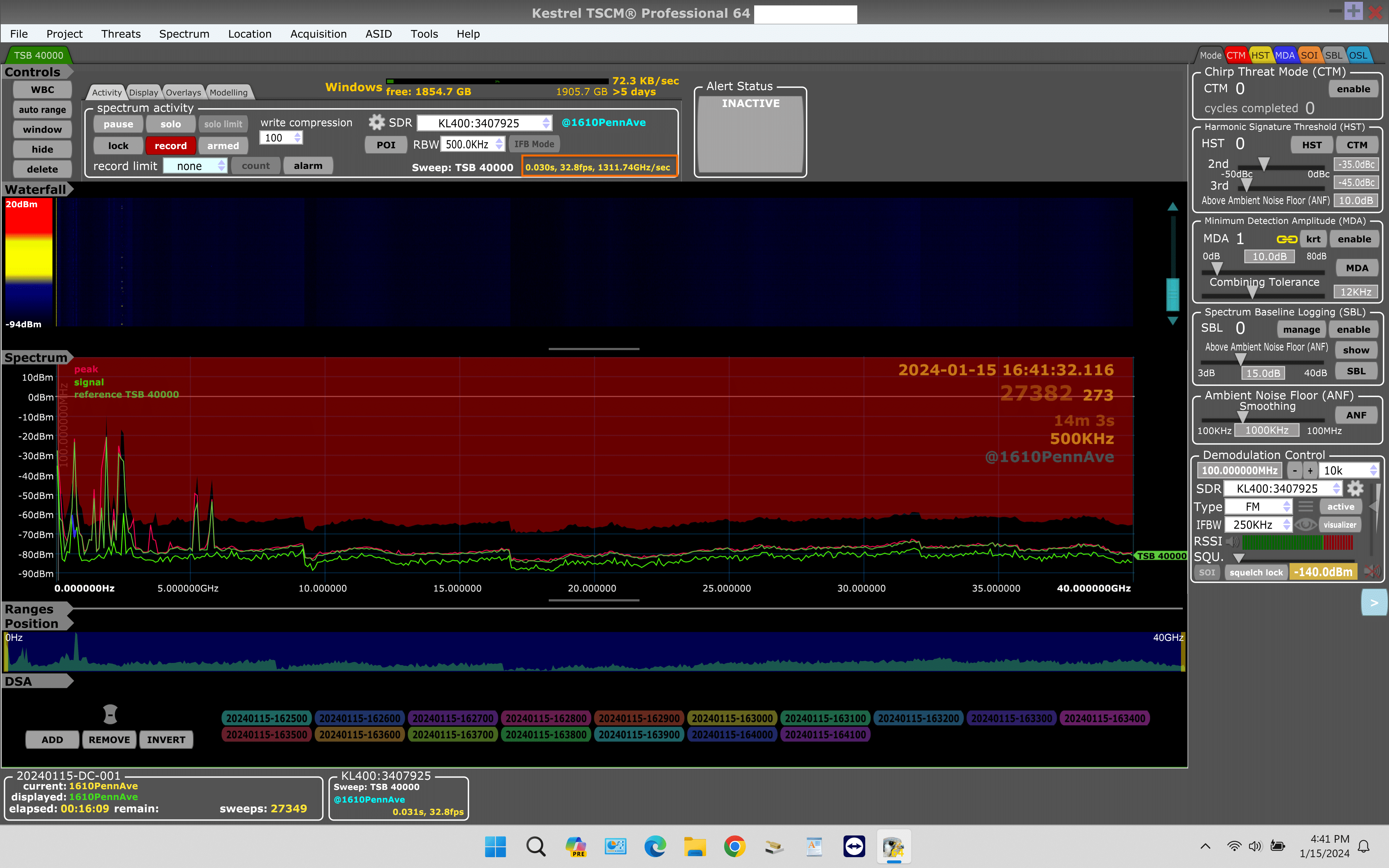The height and width of the screenshot is (868, 1389).
Task: Click the tray volume icon
Action: [1255, 846]
